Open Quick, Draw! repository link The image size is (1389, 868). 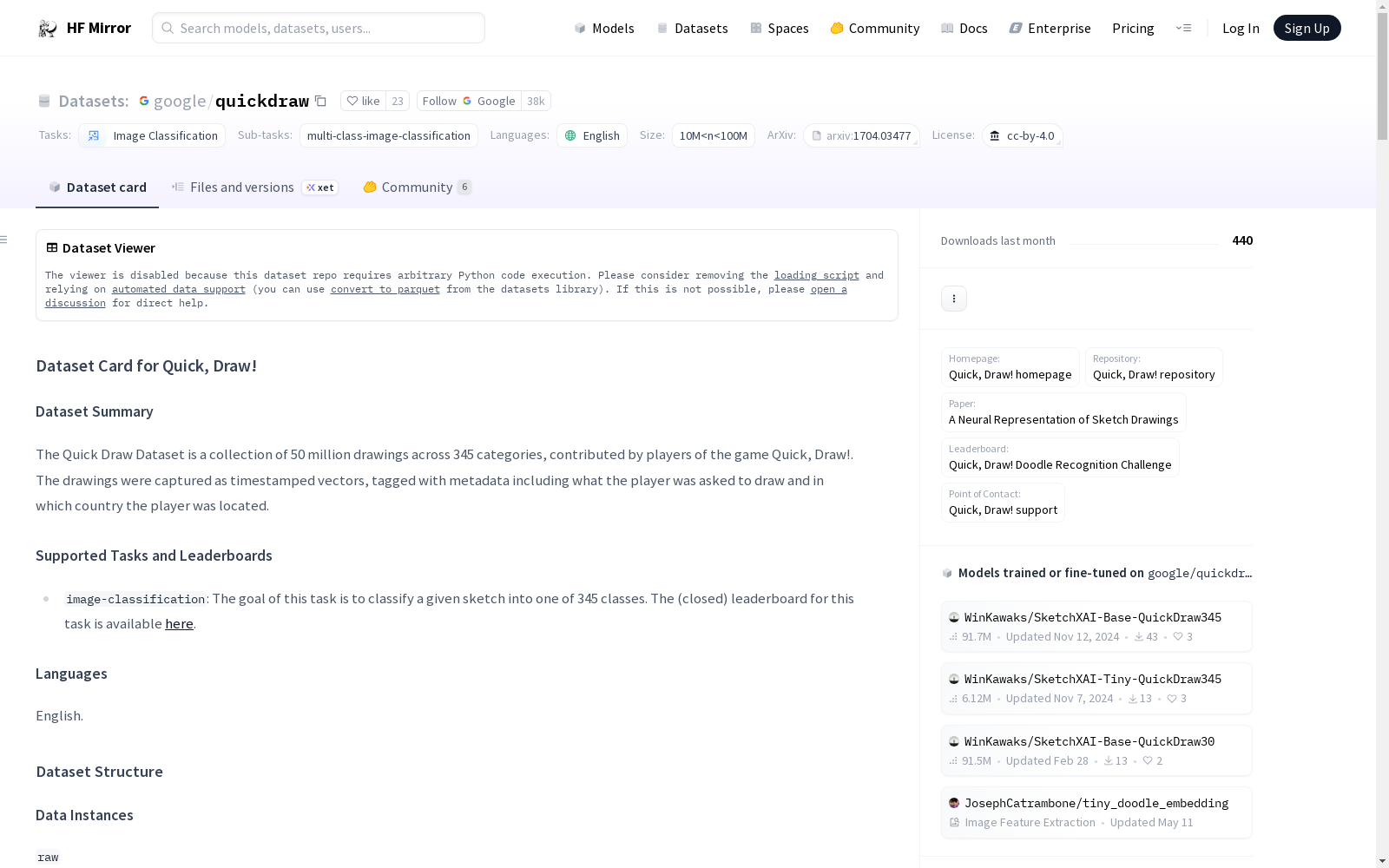click(x=1154, y=367)
